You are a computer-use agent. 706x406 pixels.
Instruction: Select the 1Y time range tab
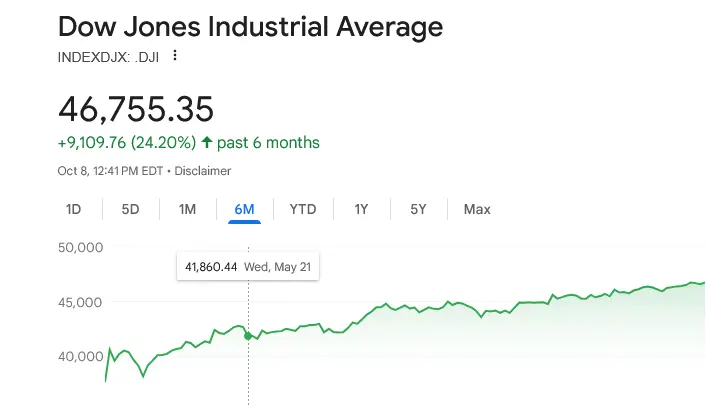tap(361, 209)
